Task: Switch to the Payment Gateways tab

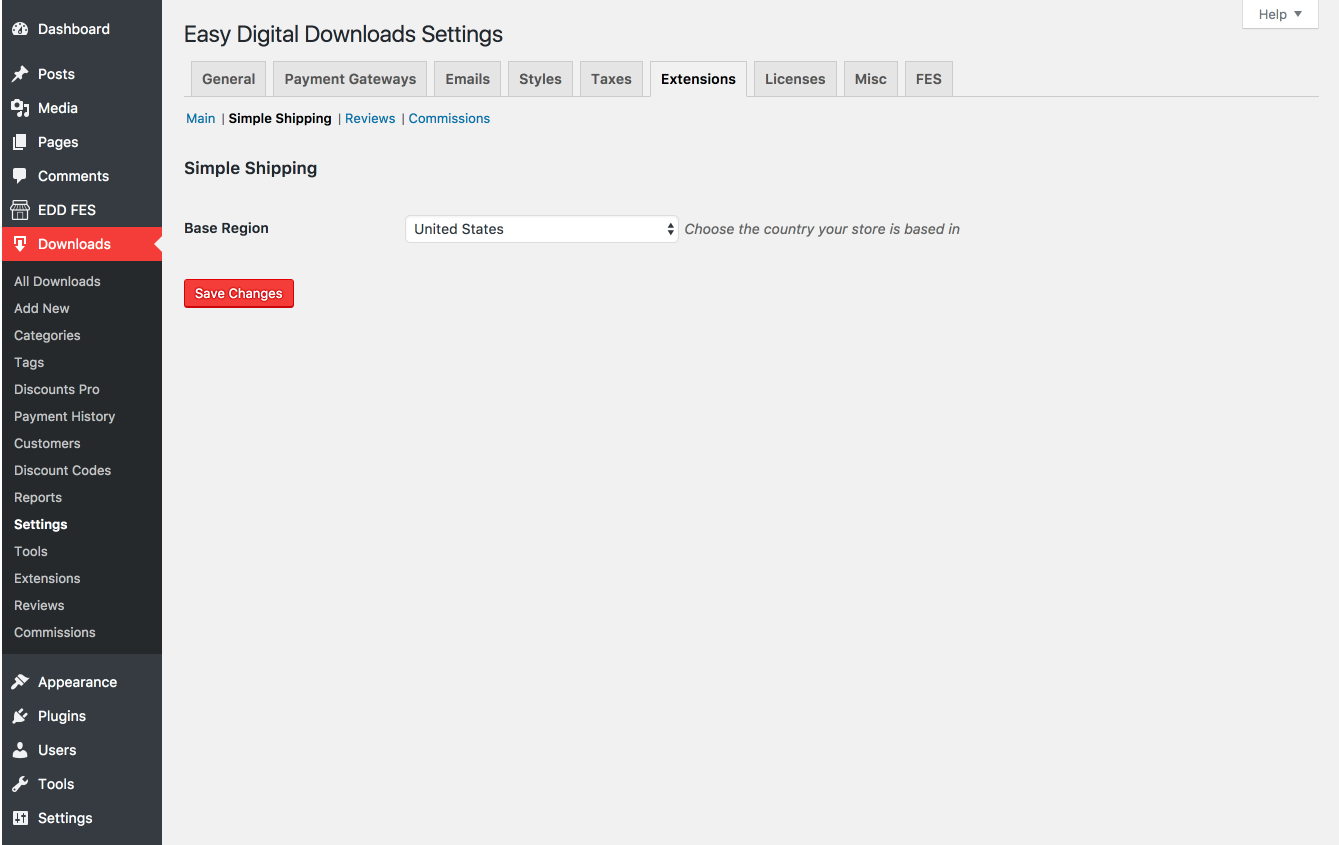Action: [x=350, y=79]
